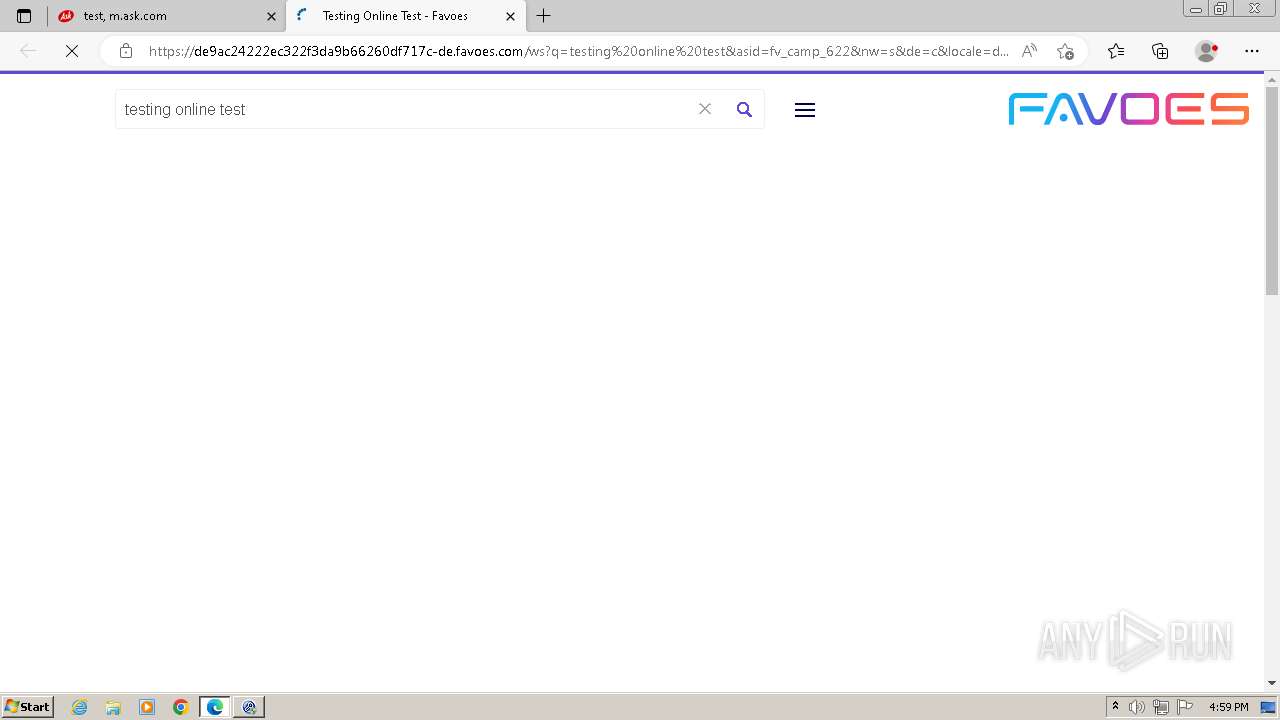Click the browser back arrow
This screenshot has width=1280, height=720.
(x=28, y=51)
